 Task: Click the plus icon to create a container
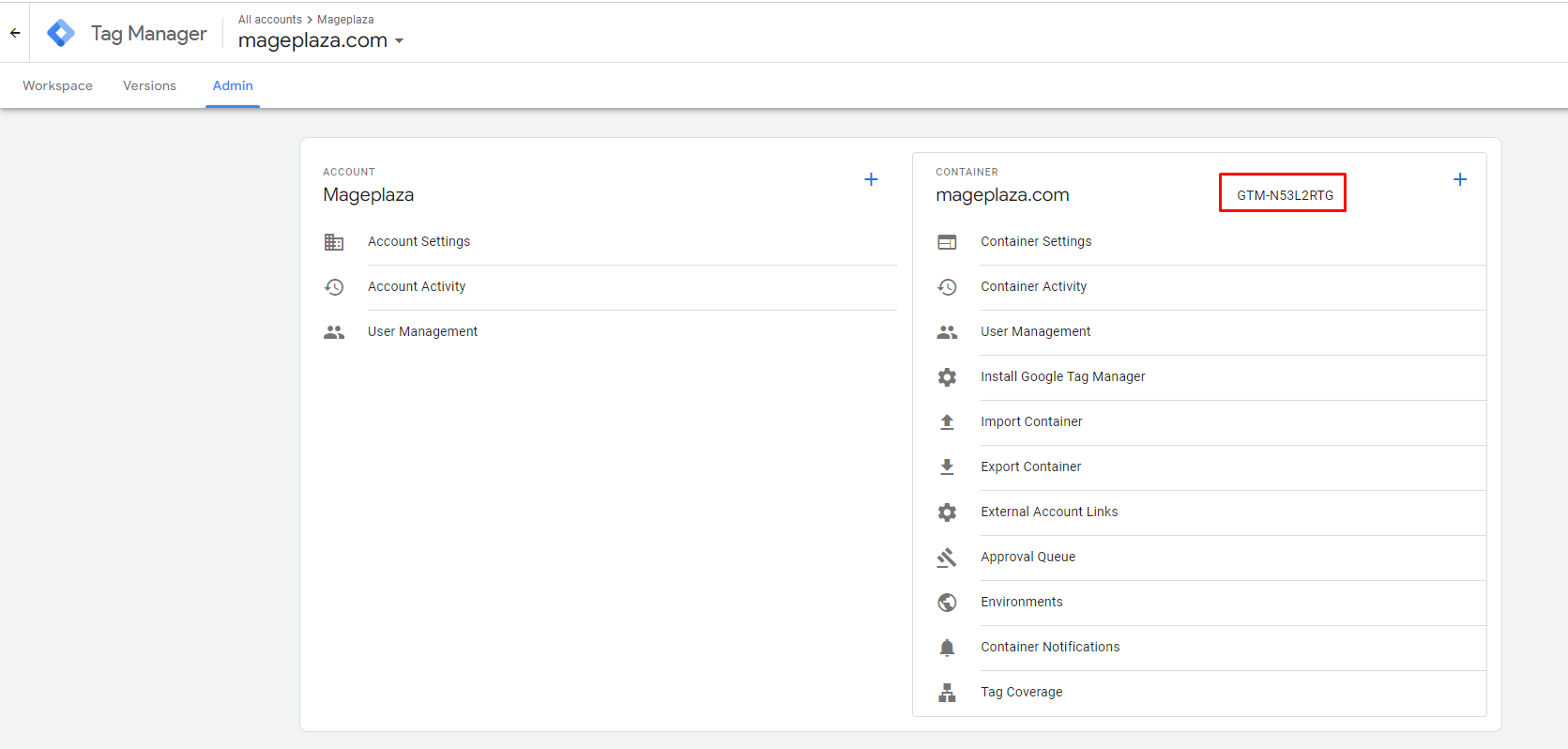click(x=1460, y=179)
